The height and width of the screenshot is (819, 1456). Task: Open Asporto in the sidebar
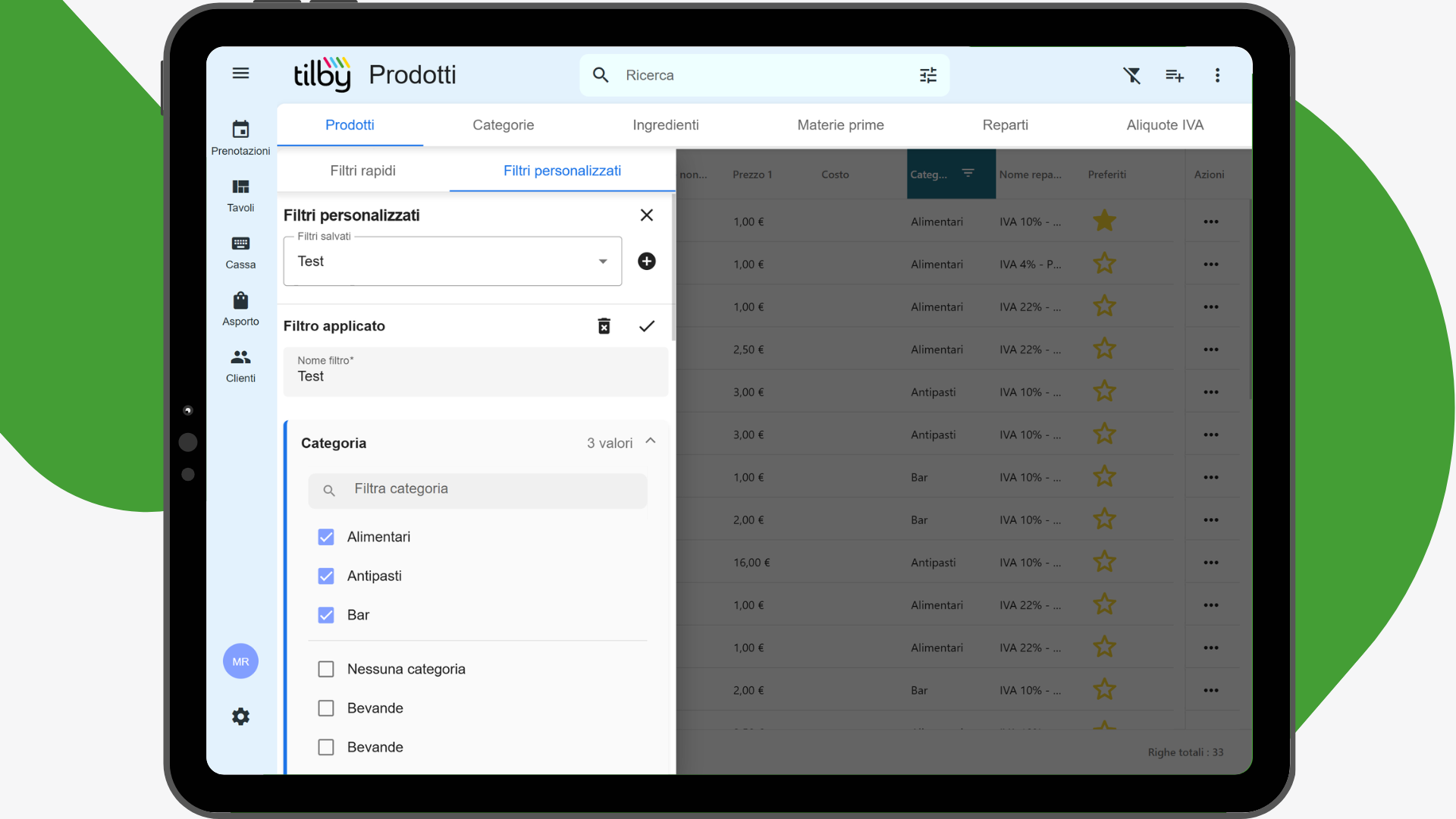(240, 309)
